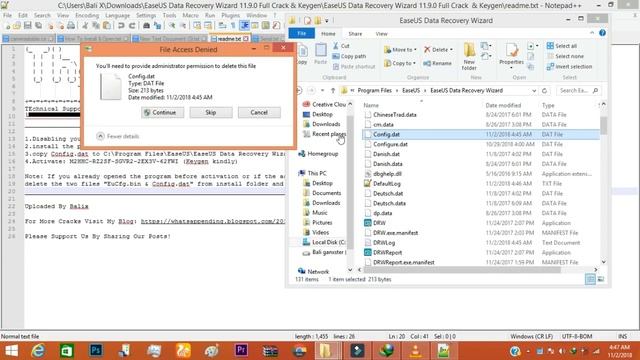Open Local Disk (C:) in navigation pane
640x360 pixels.
[324, 242]
